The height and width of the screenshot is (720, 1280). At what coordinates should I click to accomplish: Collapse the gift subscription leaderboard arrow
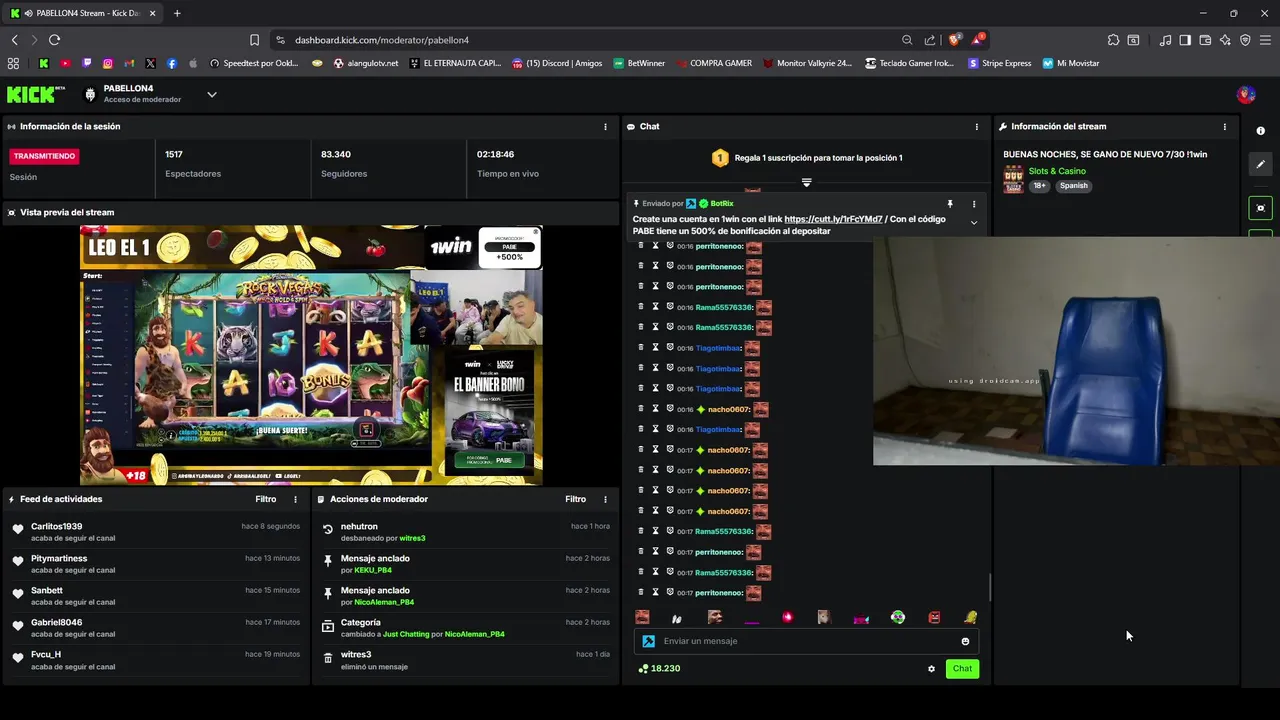coord(806,182)
